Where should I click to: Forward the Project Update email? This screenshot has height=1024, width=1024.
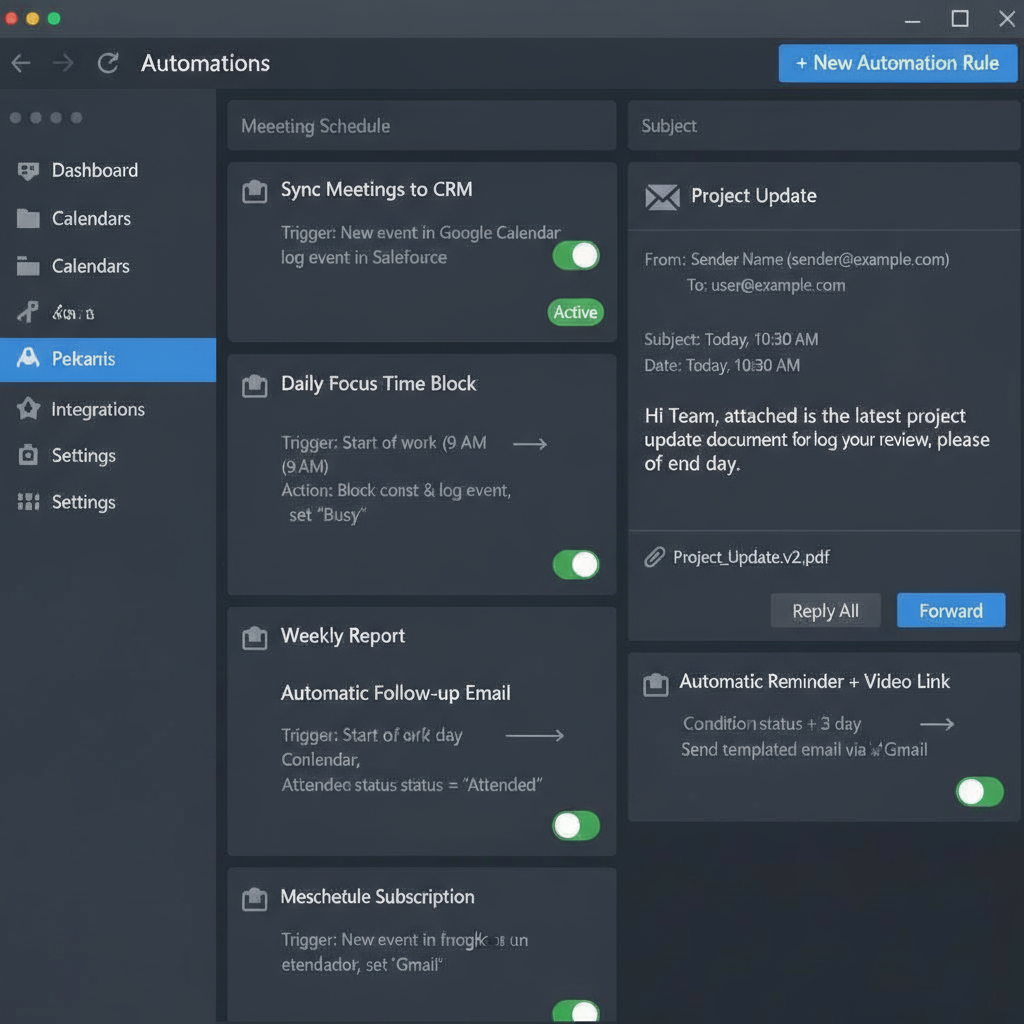coord(950,610)
